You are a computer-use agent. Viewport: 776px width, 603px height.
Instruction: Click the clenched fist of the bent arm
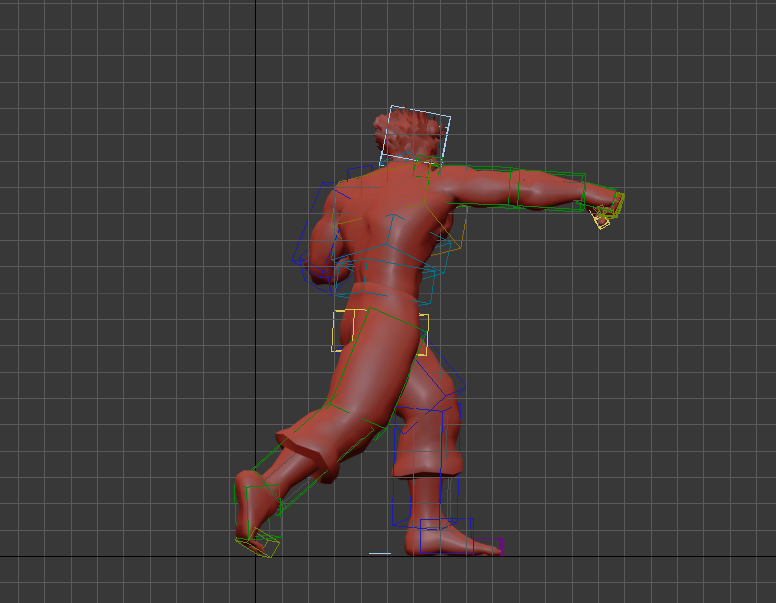[330, 268]
